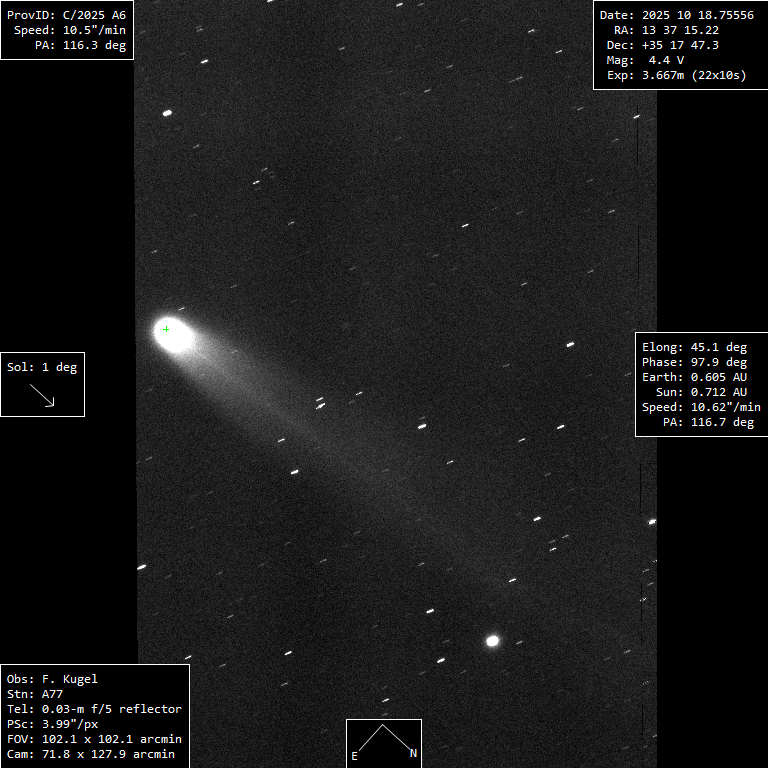Image resolution: width=768 pixels, height=768 pixels.
Task: Click the Tel 0.03-m f/5 reflector line
Action: [x=94, y=709]
